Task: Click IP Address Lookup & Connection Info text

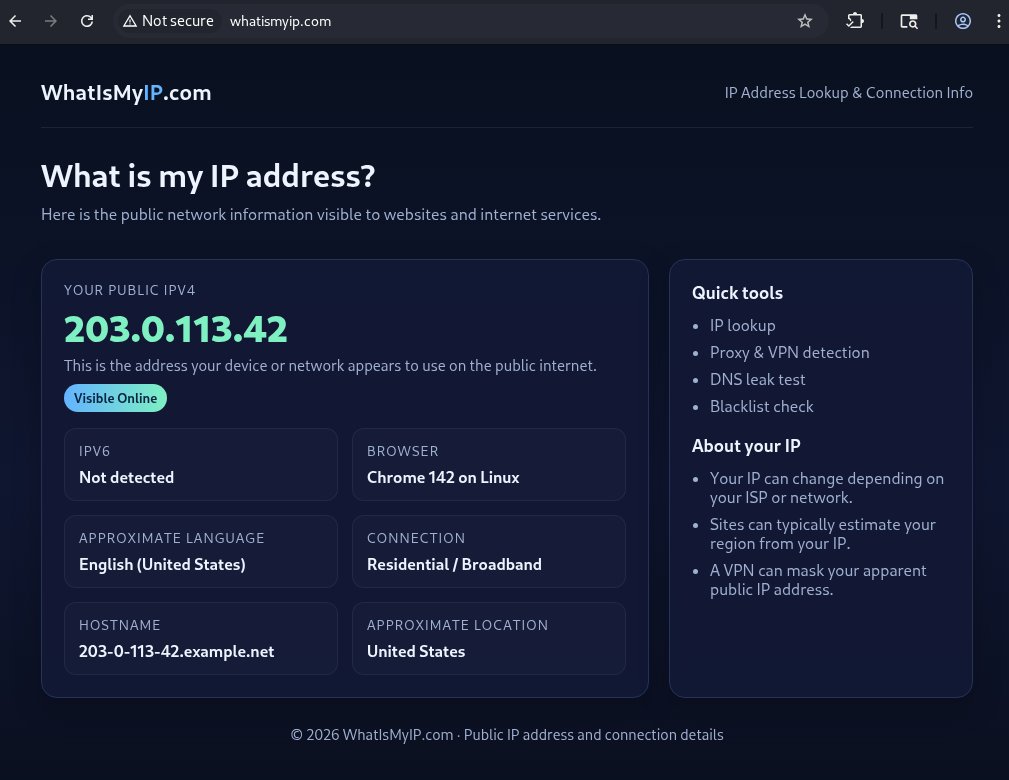Action: click(848, 93)
